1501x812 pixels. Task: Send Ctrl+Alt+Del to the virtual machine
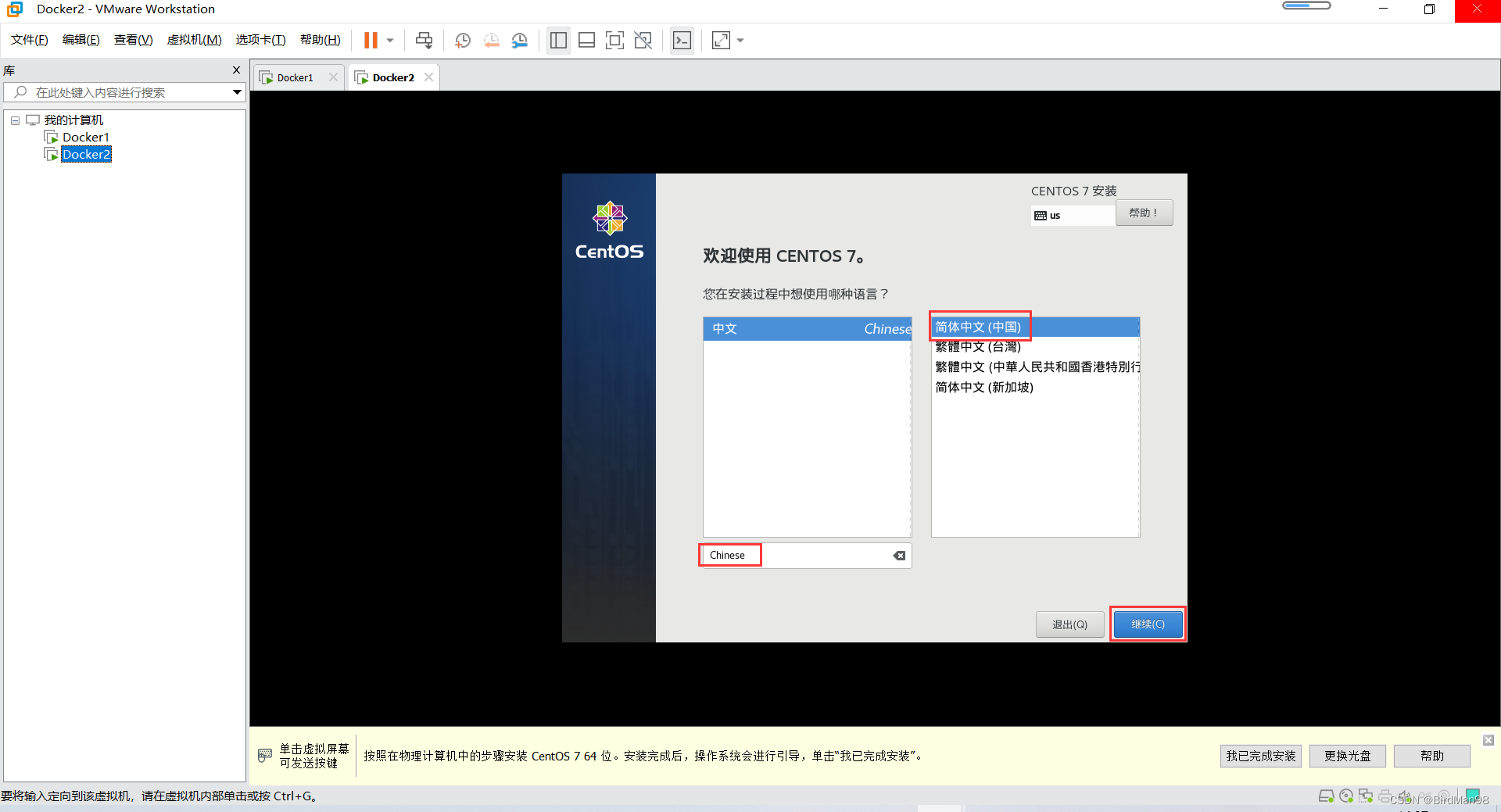(425, 41)
